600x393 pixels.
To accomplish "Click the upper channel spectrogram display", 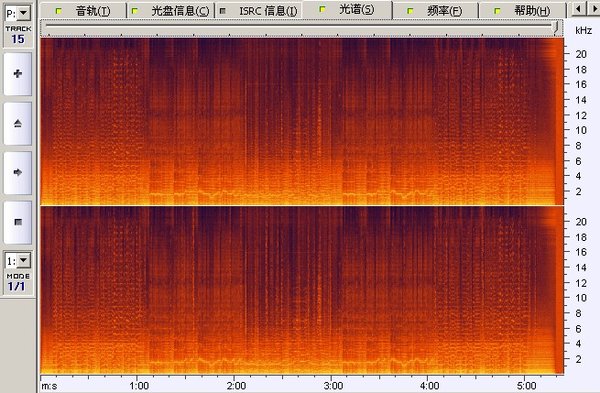I will coord(302,122).
